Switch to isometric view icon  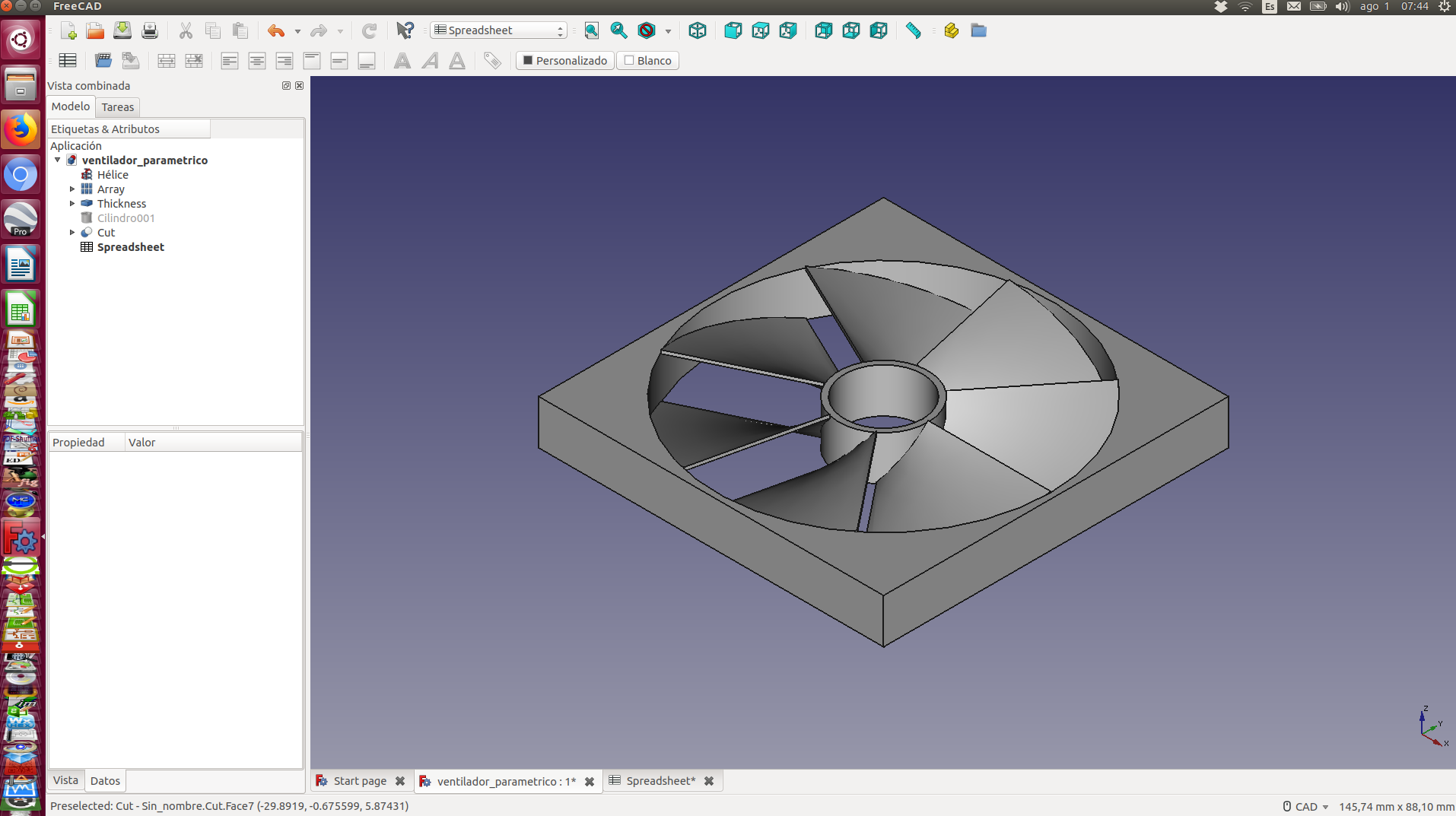(x=697, y=30)
